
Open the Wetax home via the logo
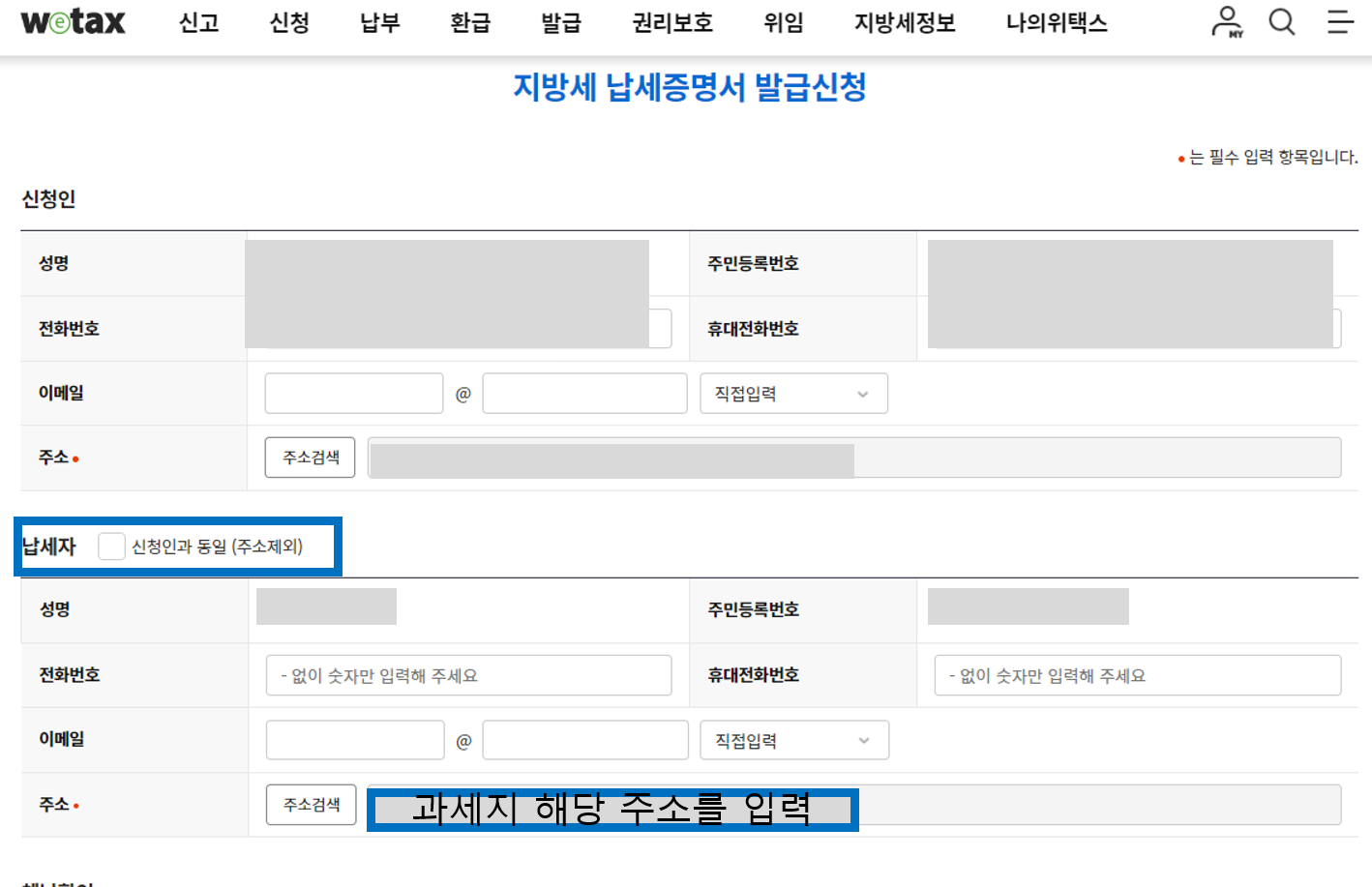coord(73,21)
